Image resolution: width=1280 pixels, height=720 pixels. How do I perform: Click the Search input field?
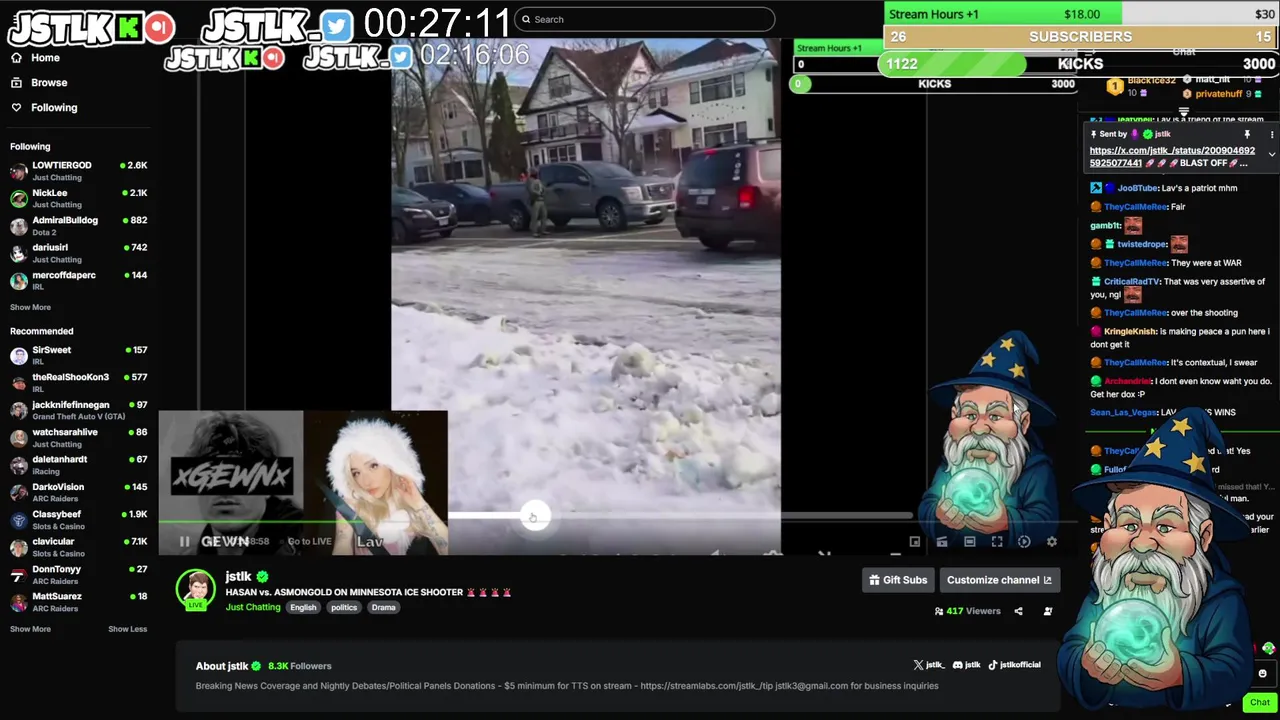click(645, 19)
